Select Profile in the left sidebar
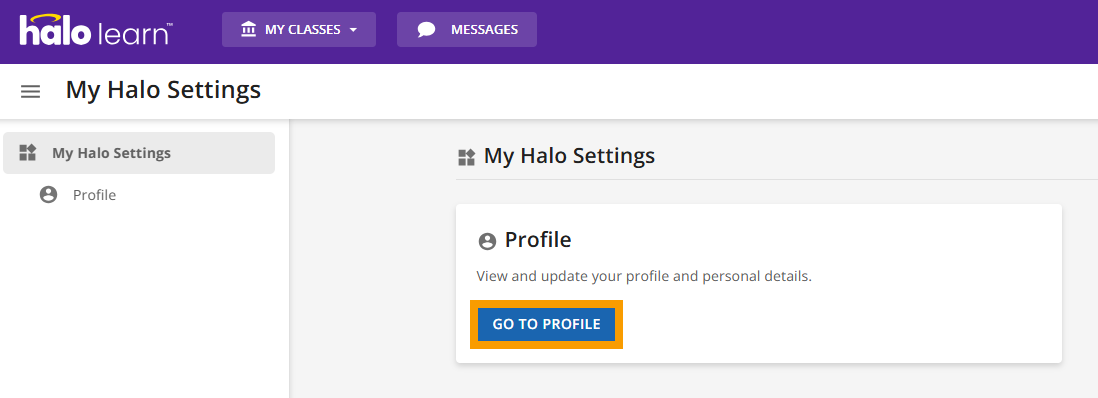The width and height of the screenshot is (1098, 398). tap(94, 195)
